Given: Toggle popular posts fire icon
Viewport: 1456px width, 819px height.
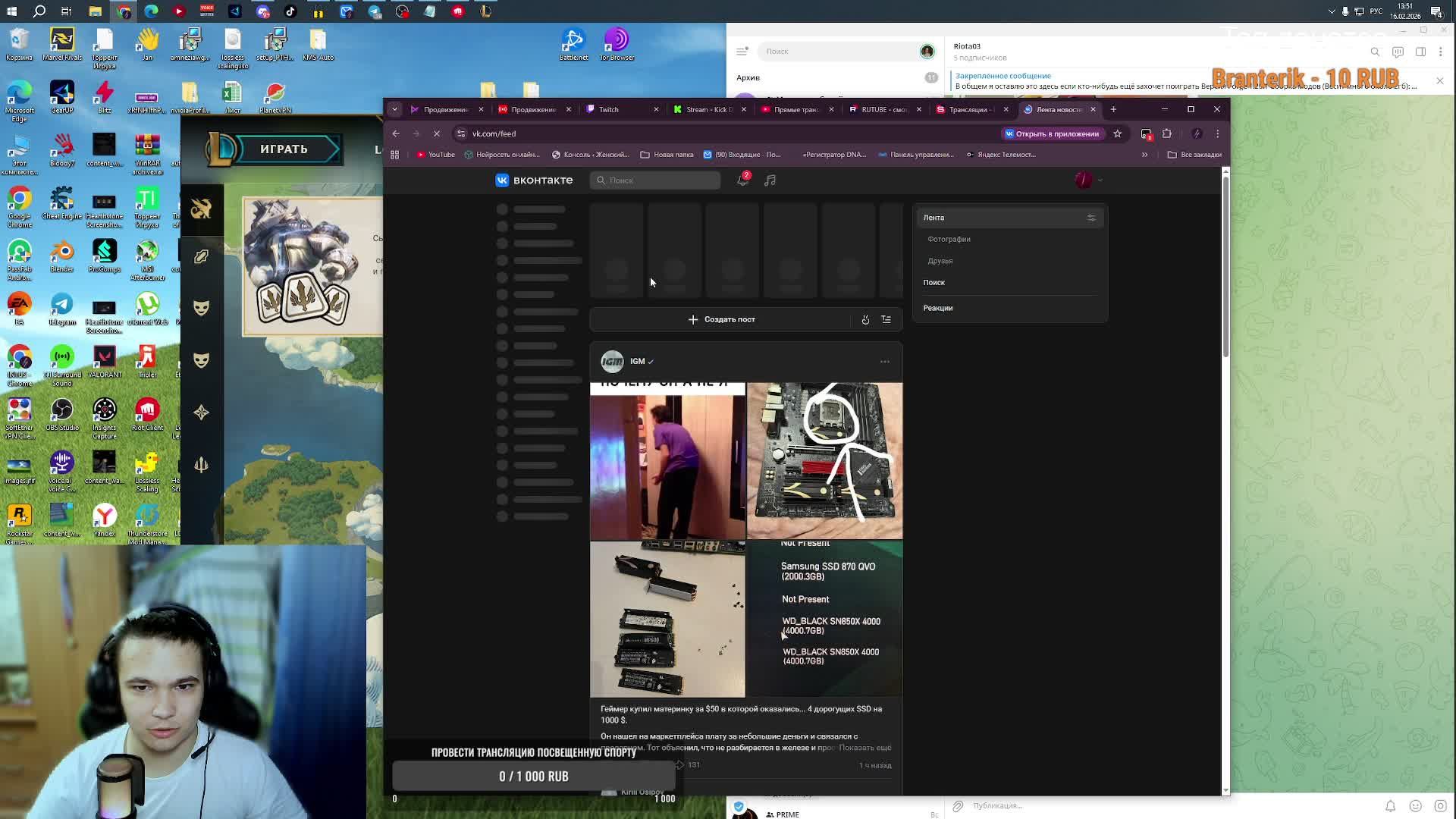Looking at the screenshot, I should [x=865, y=319].
